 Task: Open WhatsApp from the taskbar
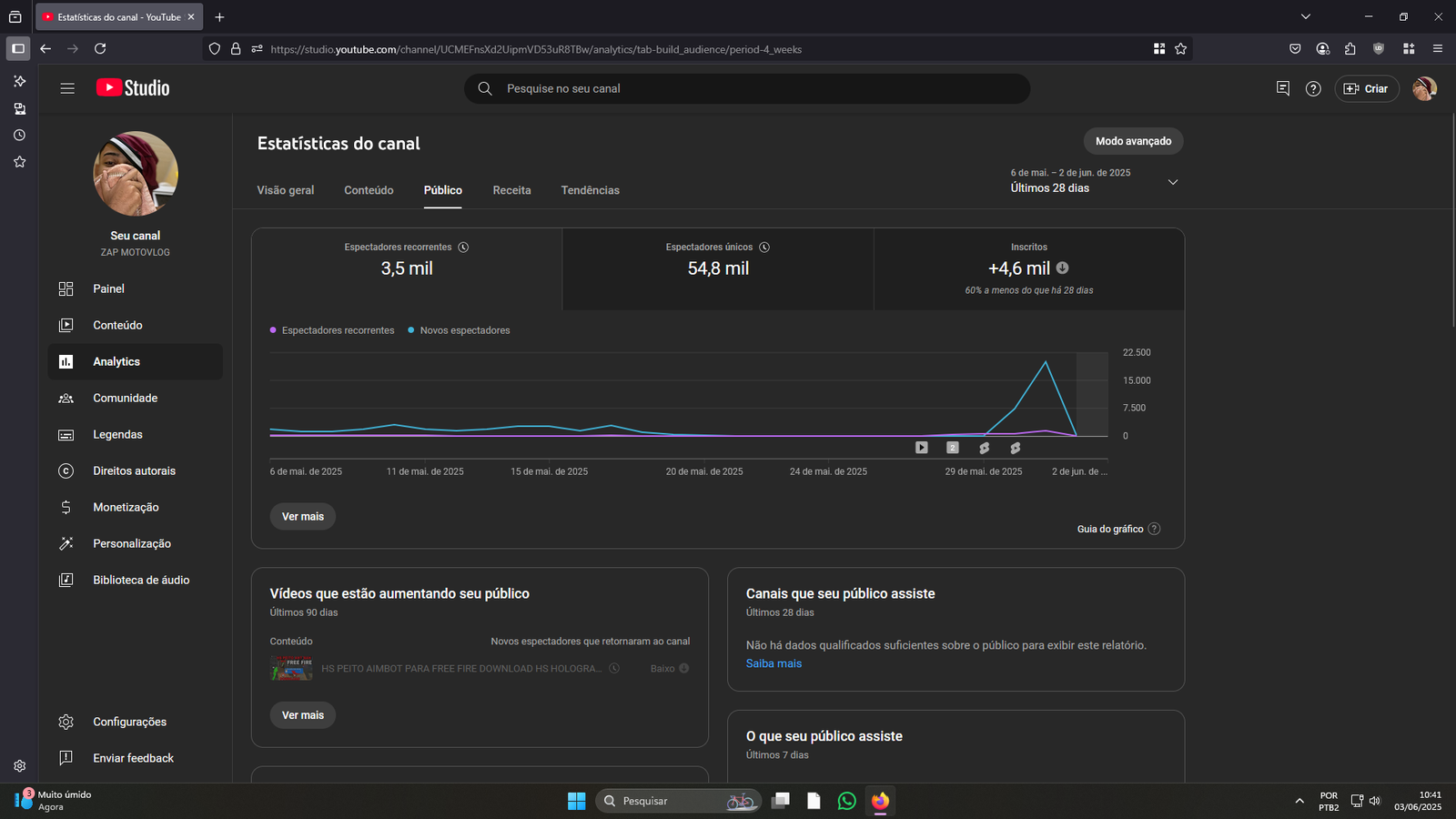(x=846, y=801)
